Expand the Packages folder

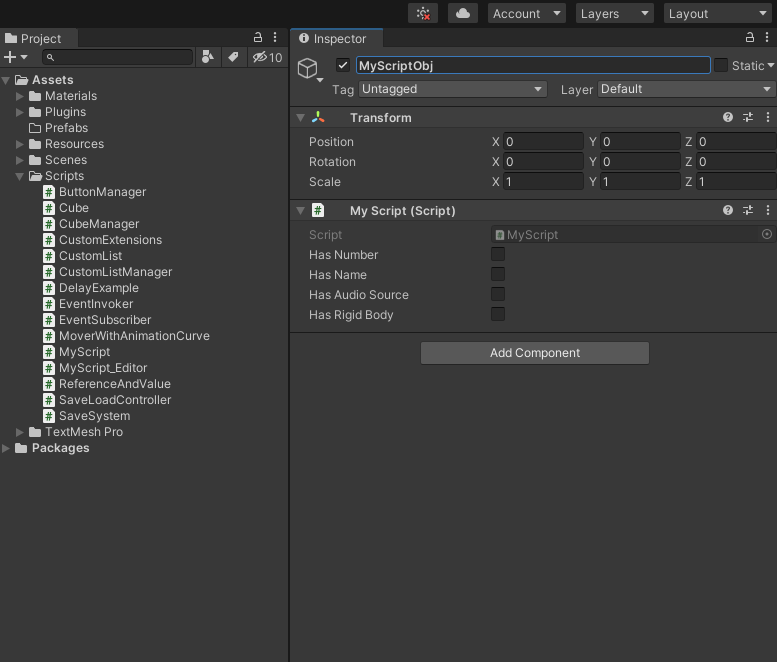pyautogui.click(x=6, y=448)
